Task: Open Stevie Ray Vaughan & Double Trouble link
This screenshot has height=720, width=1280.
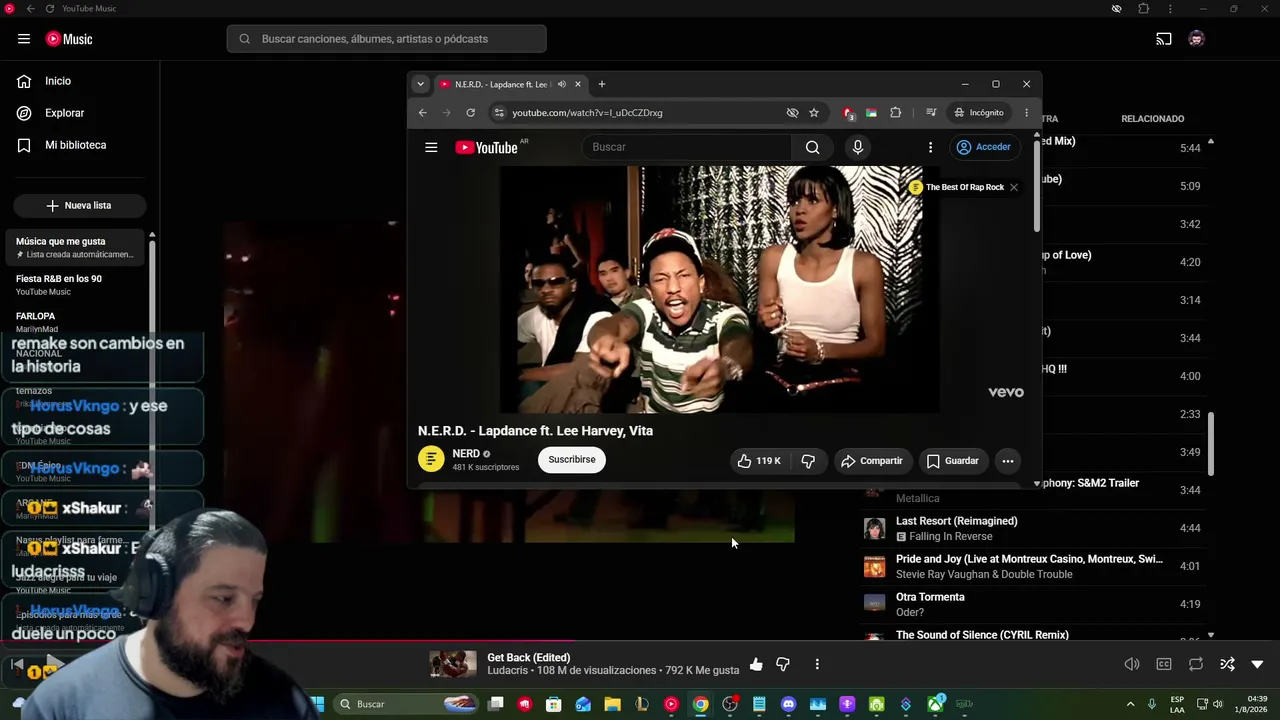Action: (x=984, y=575)
